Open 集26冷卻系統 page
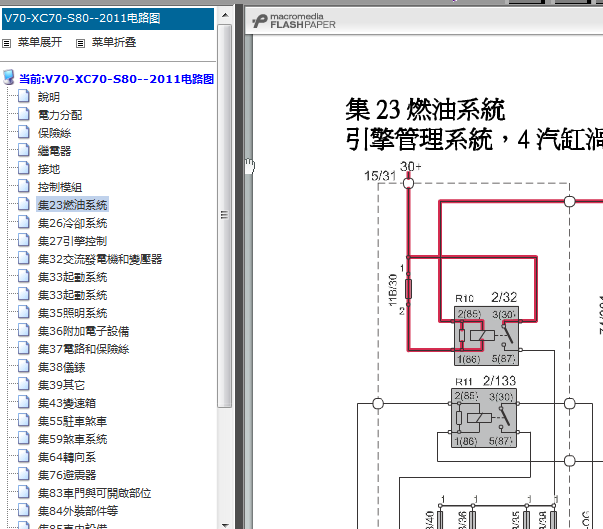The height and width of the screenshot is (529, 603). (x=72, y=223)
